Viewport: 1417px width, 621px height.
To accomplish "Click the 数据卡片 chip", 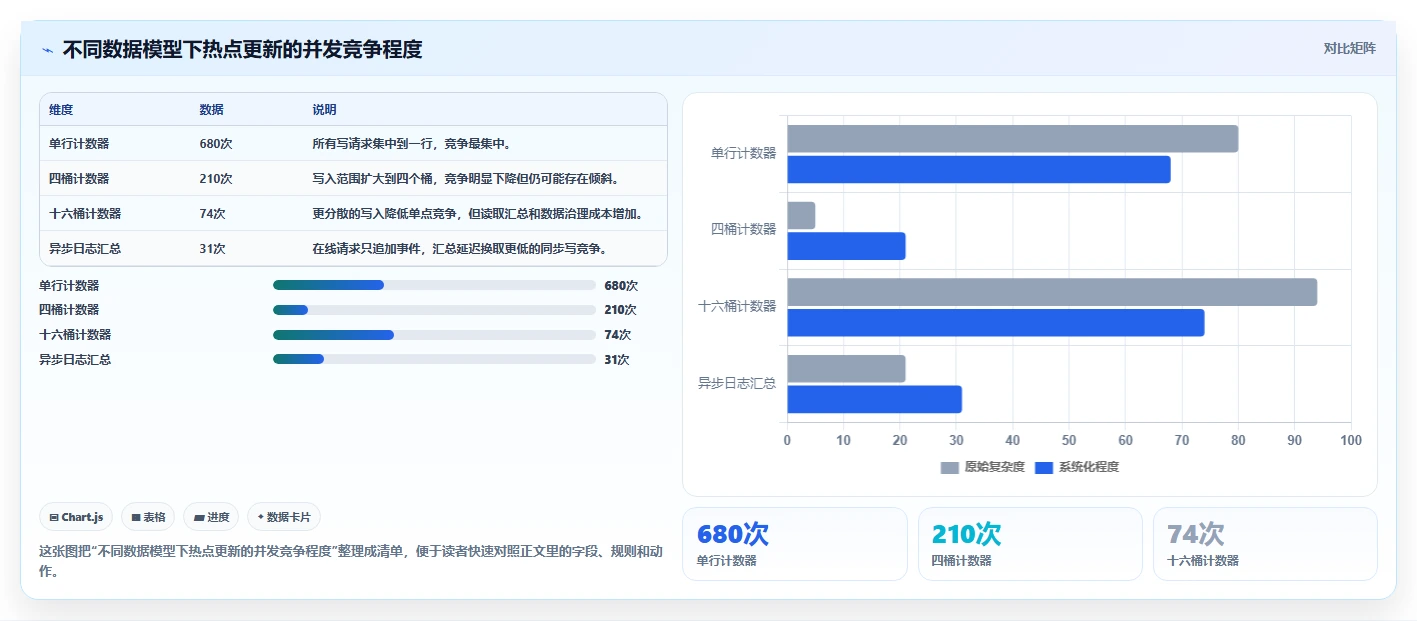I will (x=284, y=517).
